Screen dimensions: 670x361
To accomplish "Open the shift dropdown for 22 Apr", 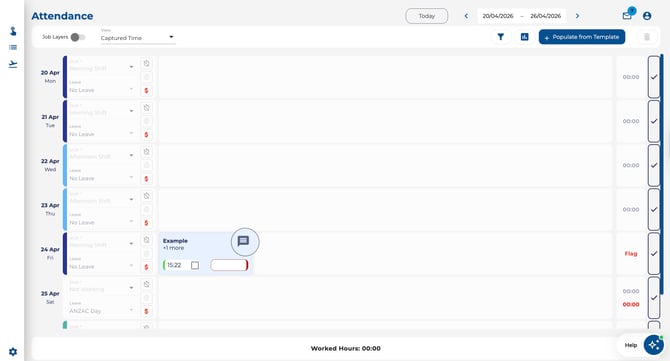I will click(102, 155).
